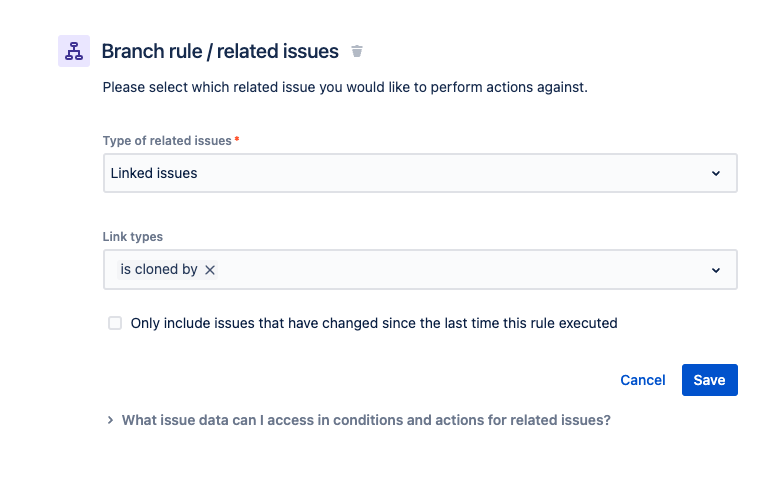Viewport: 779px width, 494px height.
Task: Click empty area of Link types field
Action: point(450,270)
